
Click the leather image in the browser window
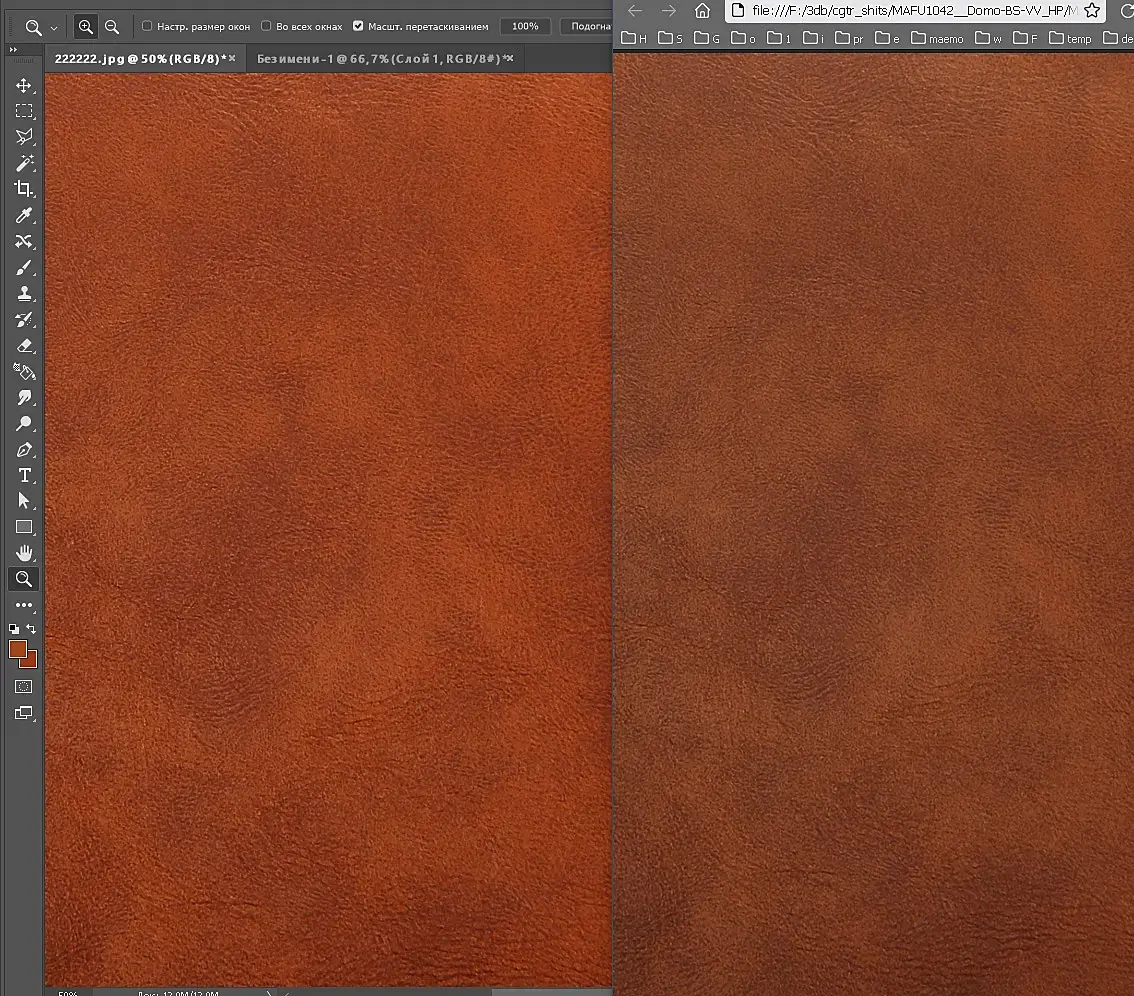click(874, 524)
